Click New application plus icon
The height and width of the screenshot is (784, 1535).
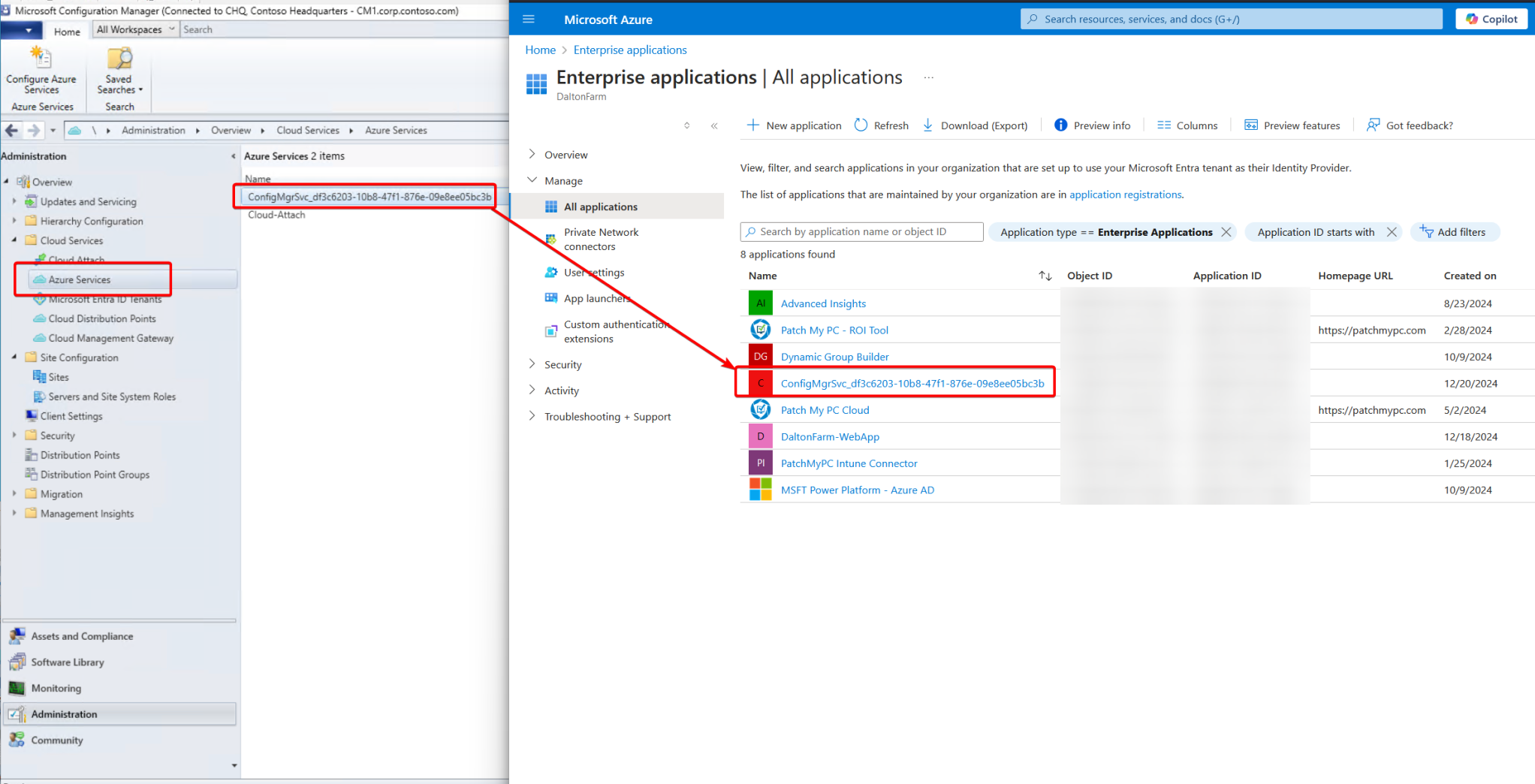tap(753, 125)
